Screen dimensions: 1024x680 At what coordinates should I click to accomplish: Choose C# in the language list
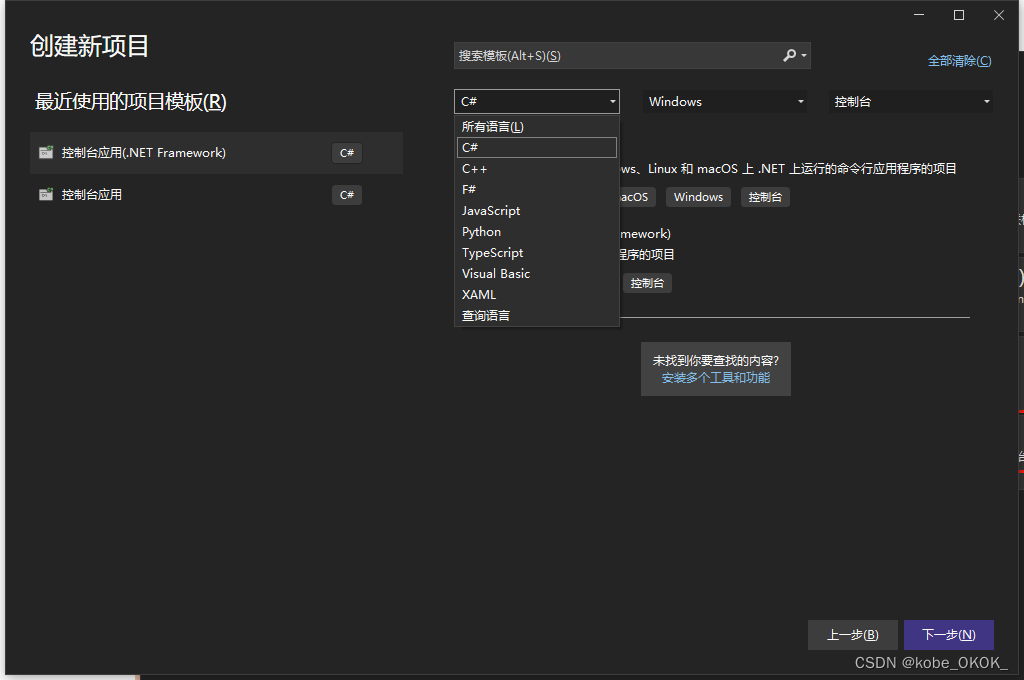537,148
